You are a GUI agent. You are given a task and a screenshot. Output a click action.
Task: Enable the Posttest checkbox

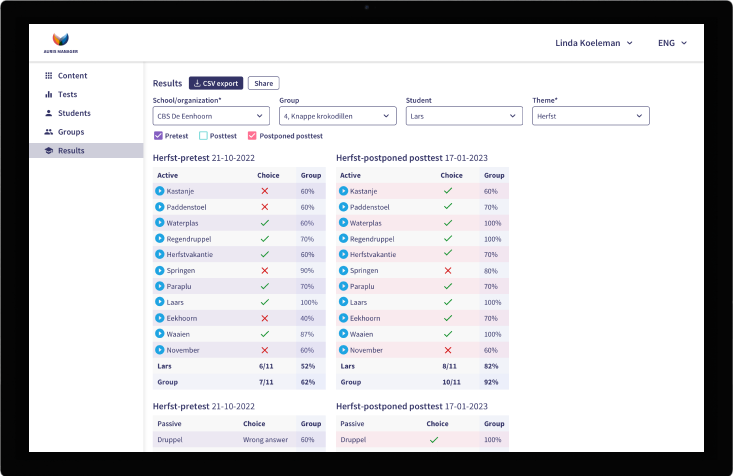[204, 136]
